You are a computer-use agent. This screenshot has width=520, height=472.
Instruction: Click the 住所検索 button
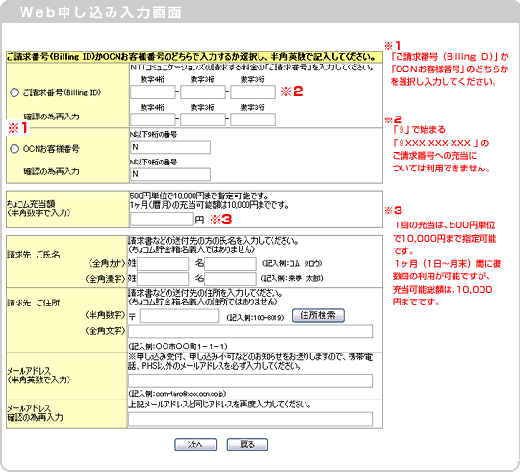coord(318,315)
